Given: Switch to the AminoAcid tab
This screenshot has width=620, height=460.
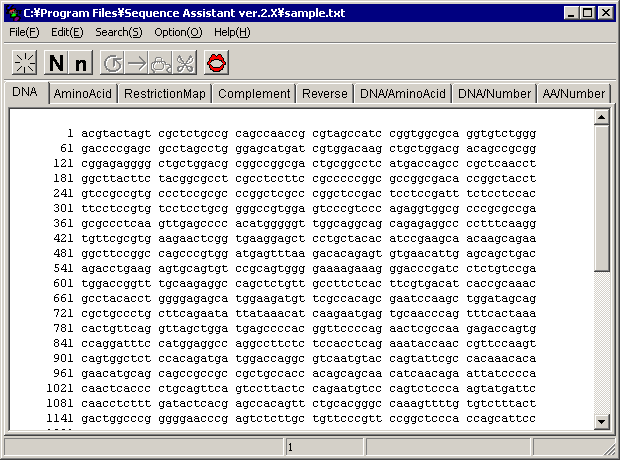Looking at the screenshot, I should [82, 94].
